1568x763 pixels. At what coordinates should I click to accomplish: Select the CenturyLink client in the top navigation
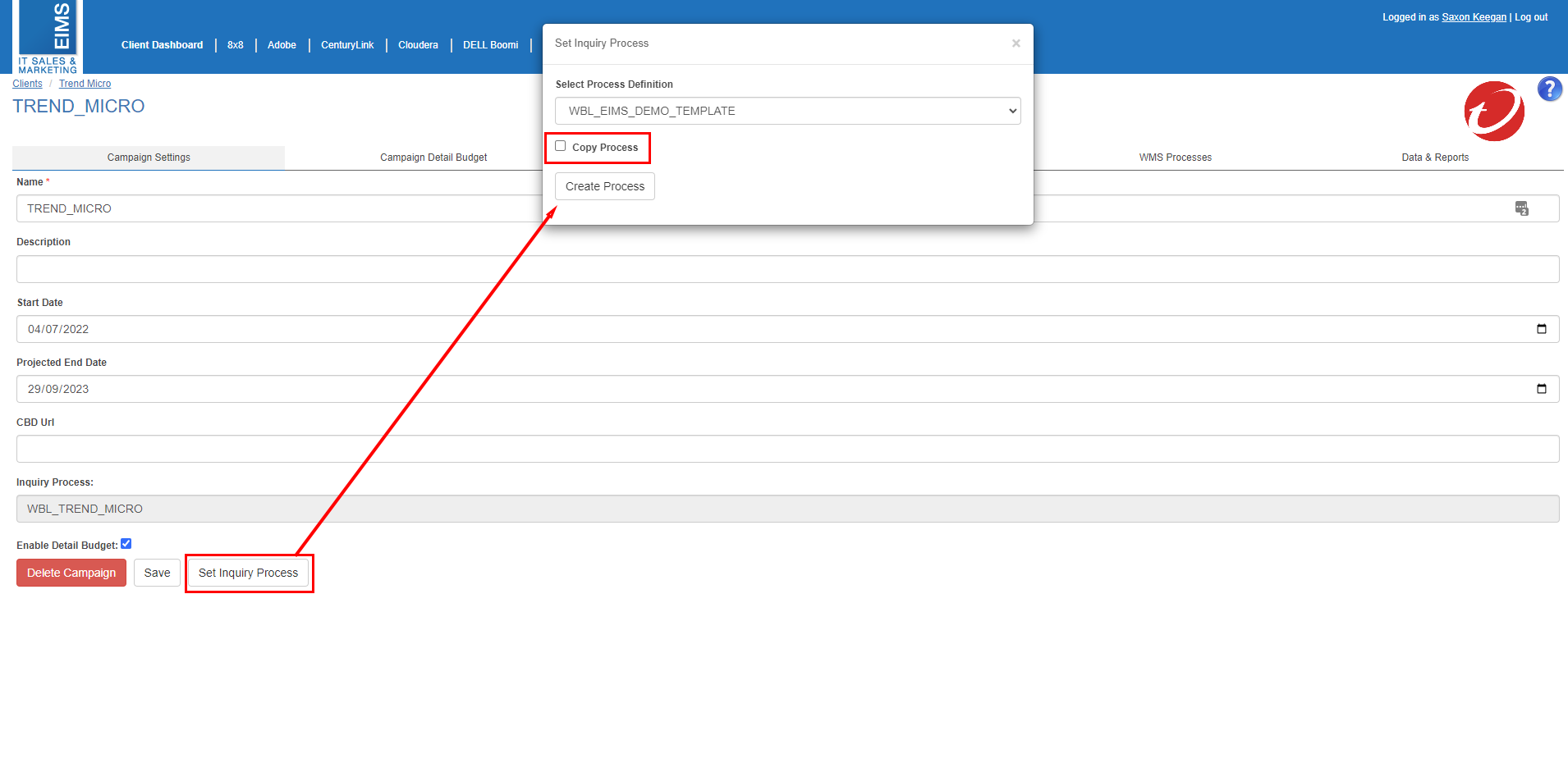point(347,45)
